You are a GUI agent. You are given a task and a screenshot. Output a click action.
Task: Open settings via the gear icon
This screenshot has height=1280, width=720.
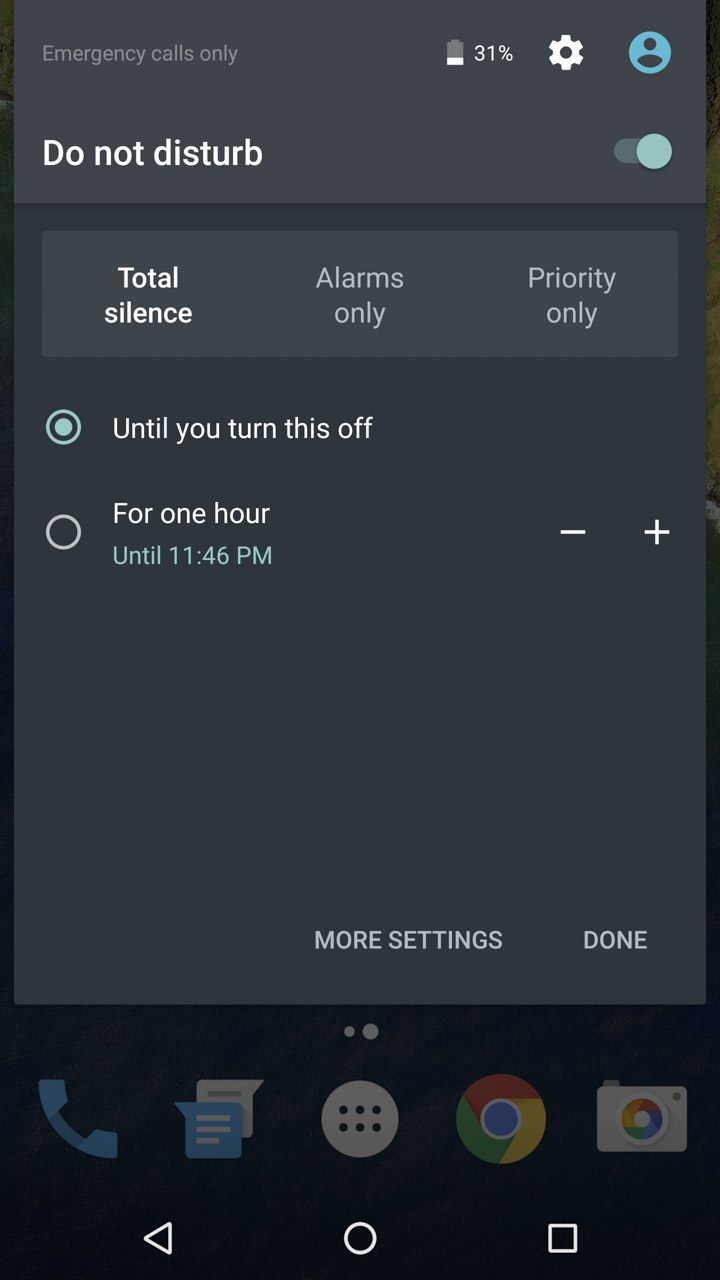(566, 53)
